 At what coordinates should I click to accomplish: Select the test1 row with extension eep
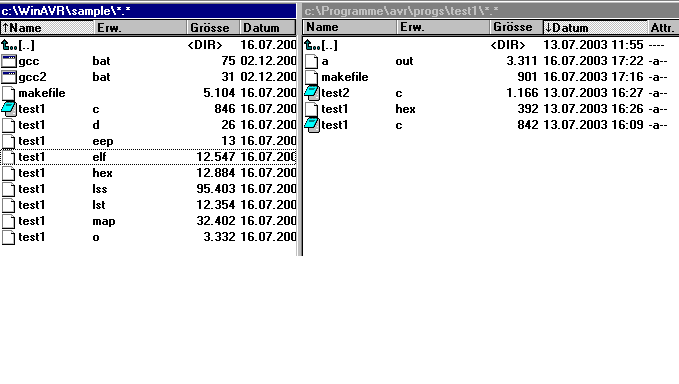coord(149,141)
